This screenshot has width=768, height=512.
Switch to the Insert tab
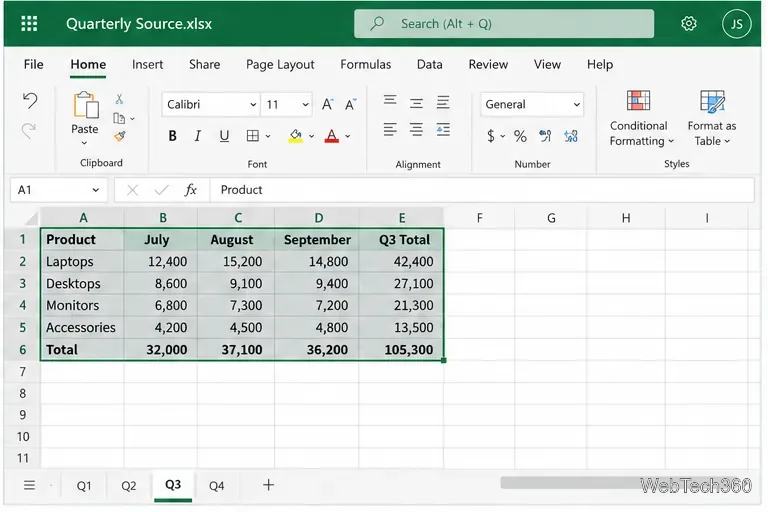[x=147, y=64]
